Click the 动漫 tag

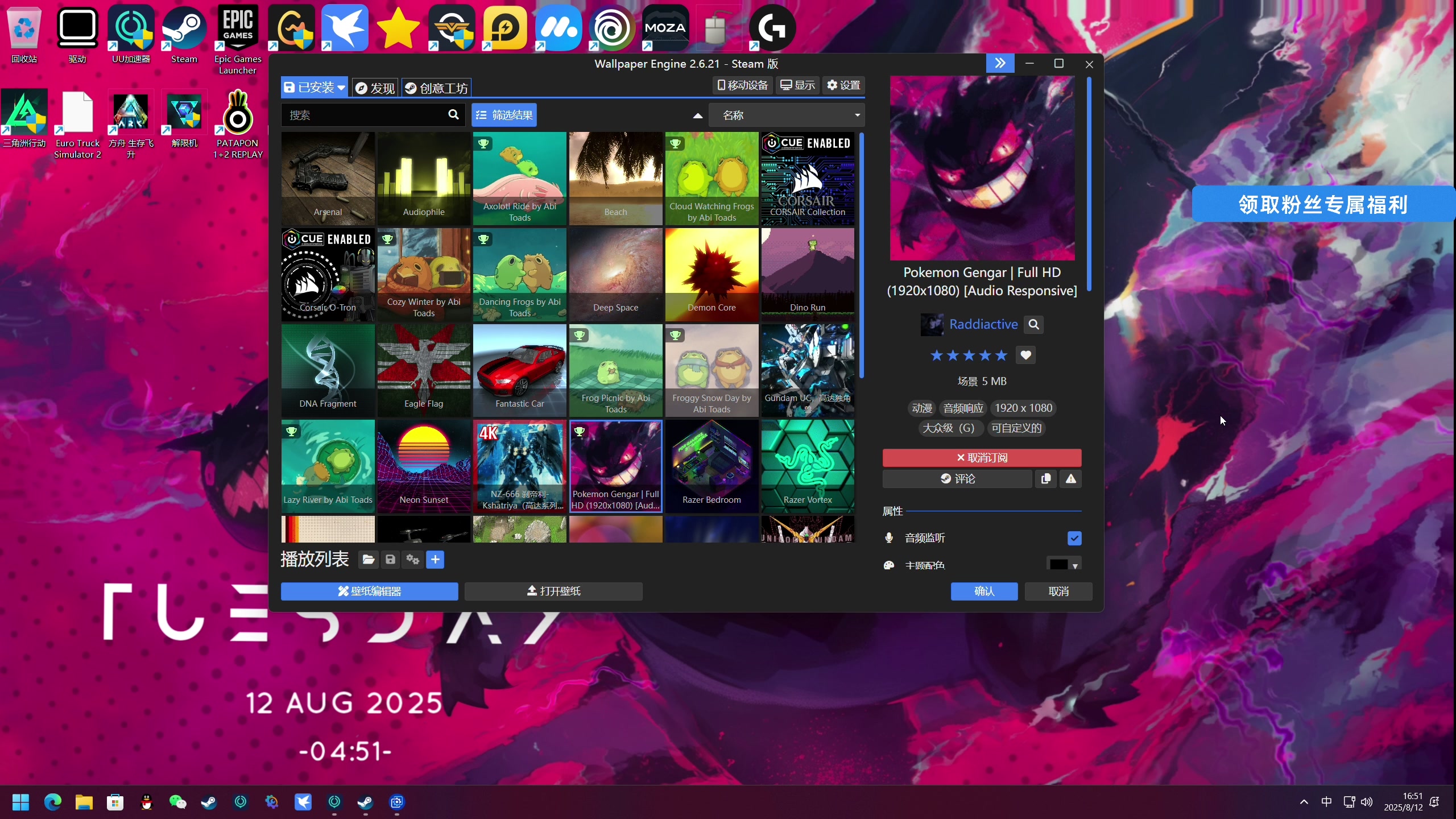click(922, 408)
